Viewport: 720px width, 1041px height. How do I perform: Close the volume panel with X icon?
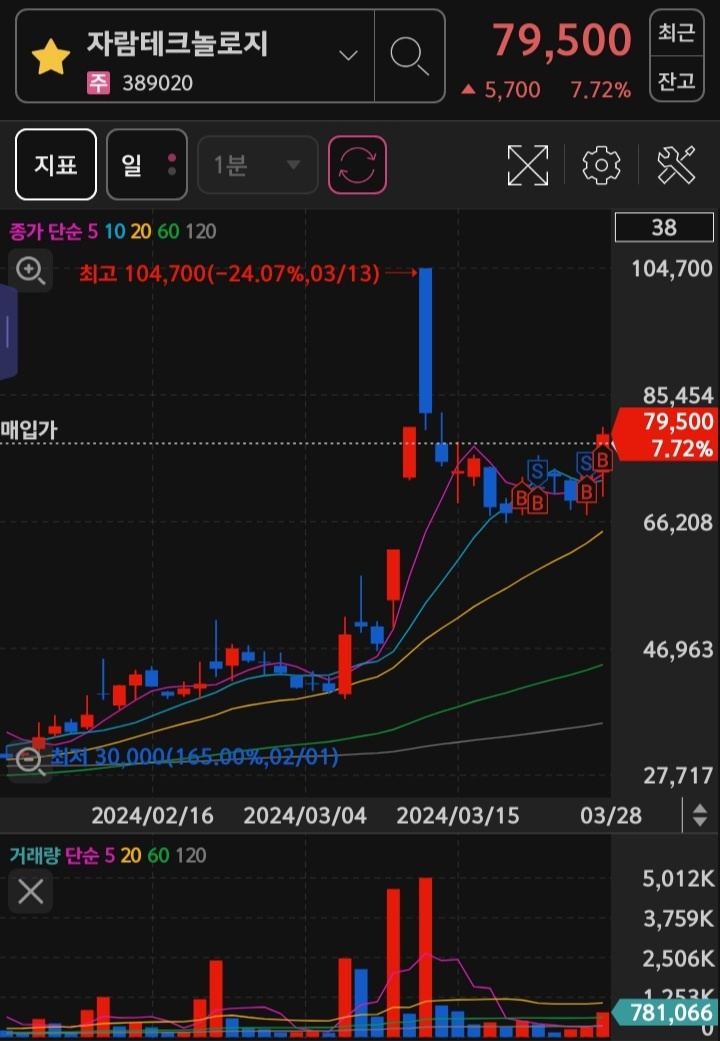31,891
